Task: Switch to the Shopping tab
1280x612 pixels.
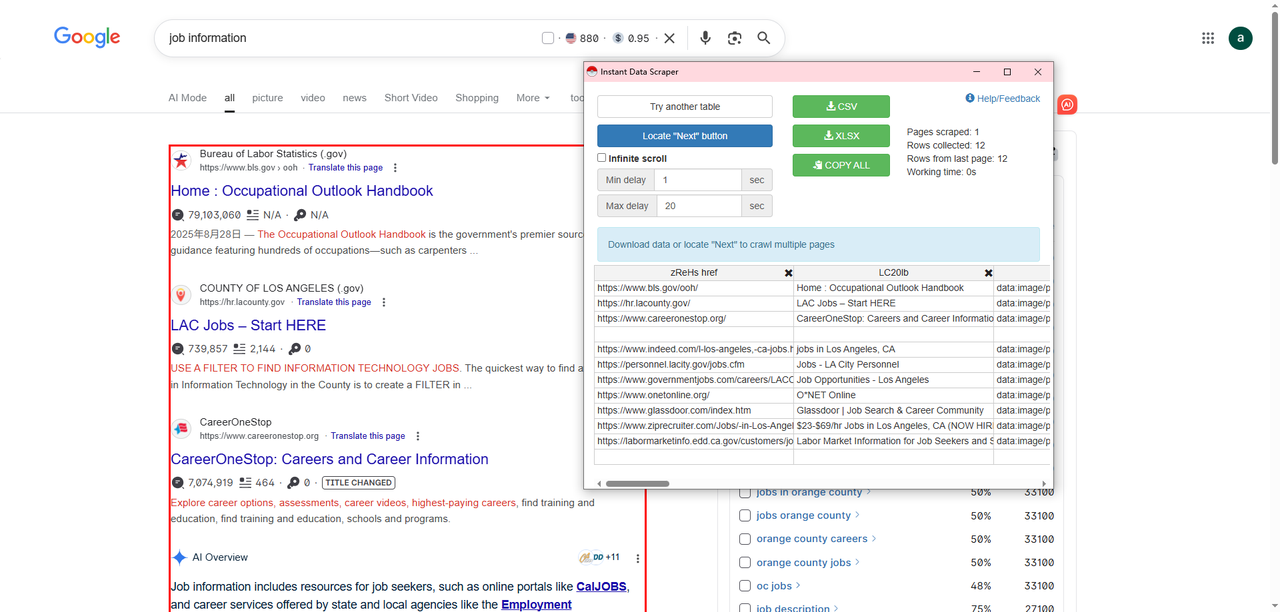Action: coord(477,98)
